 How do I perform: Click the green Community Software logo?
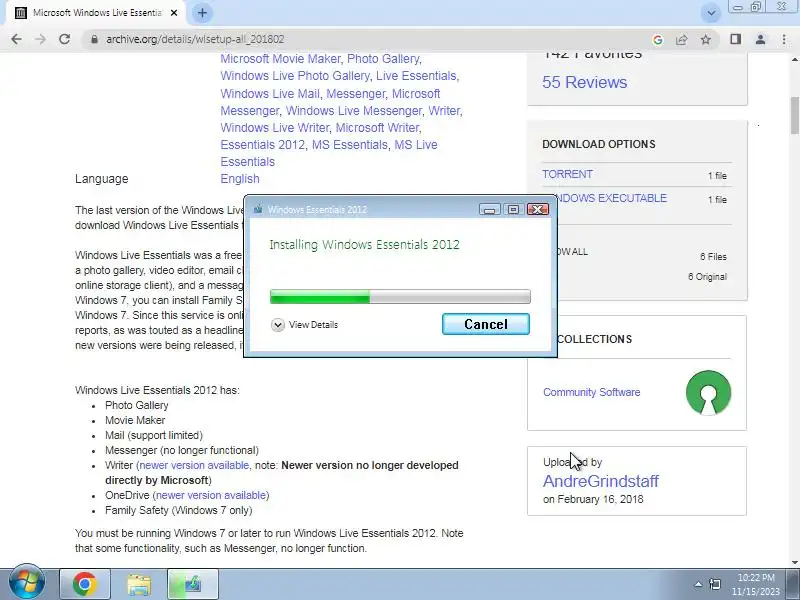[x=708, y=392]
